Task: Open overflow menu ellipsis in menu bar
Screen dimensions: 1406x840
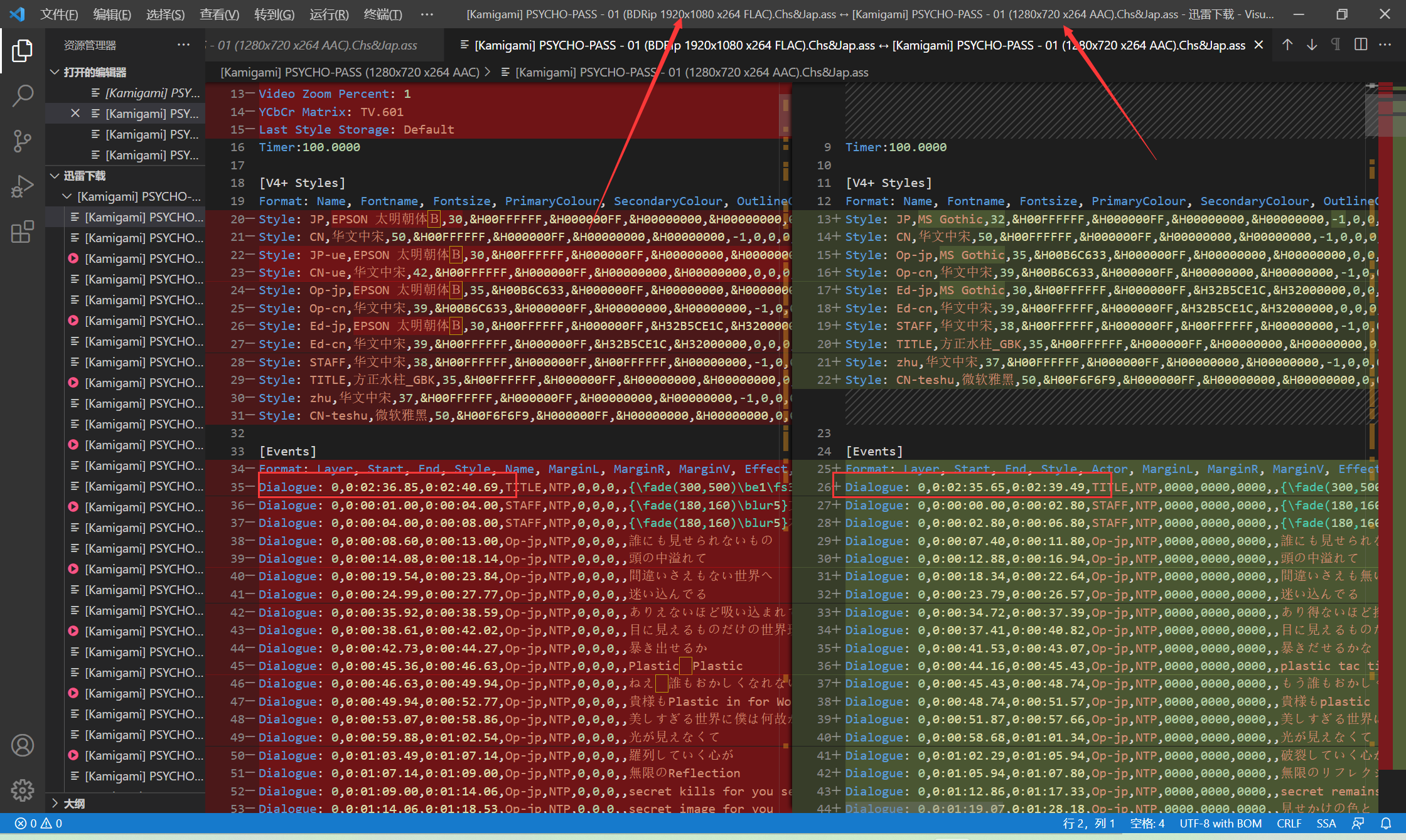Action: click(x=427, y=14)
